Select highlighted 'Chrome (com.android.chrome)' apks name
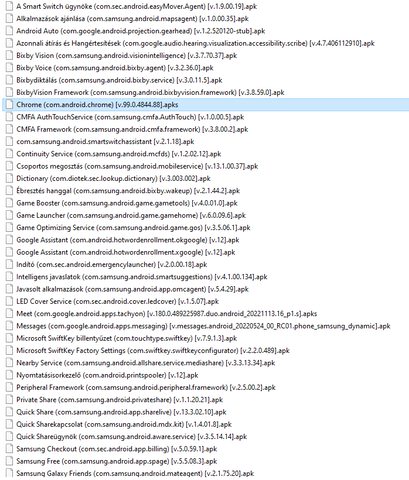Viewport: 409px width, 480px height. click(97, 105)
